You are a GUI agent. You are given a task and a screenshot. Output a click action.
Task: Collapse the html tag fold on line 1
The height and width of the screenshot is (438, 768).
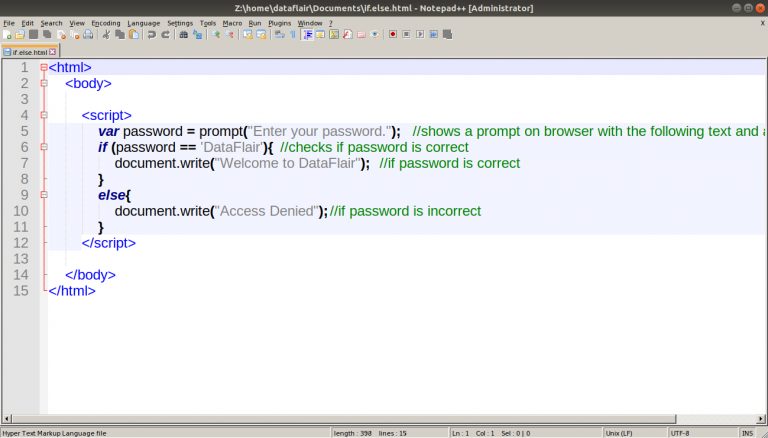pos(44,68)
